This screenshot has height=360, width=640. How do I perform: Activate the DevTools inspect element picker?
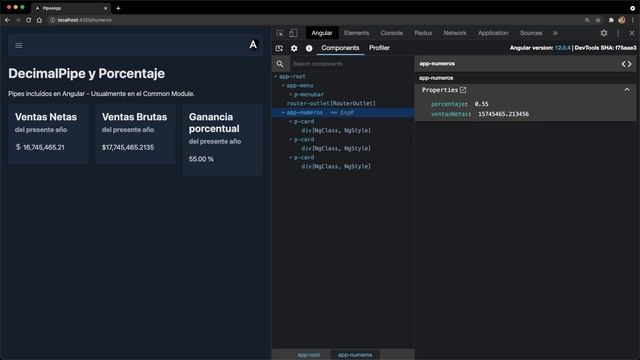pyautogui.click(x=280, y=33)
